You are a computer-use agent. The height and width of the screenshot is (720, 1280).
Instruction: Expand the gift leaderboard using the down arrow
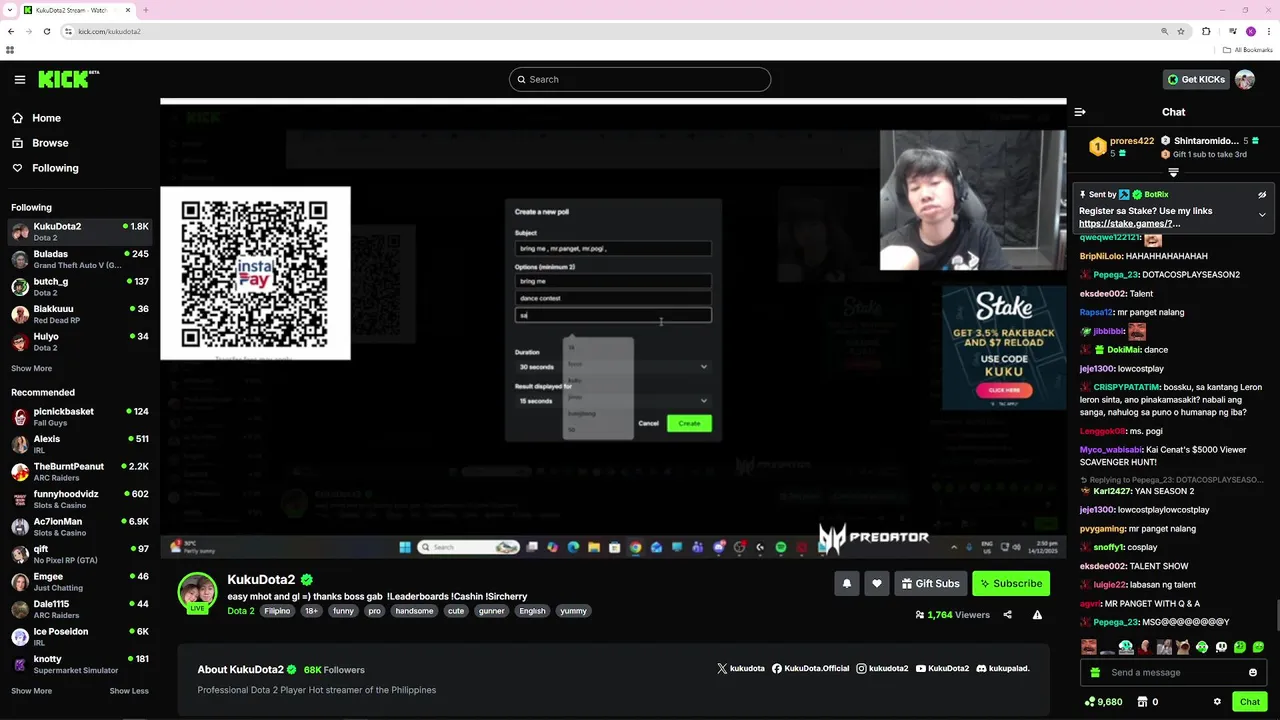[1173, 172]
